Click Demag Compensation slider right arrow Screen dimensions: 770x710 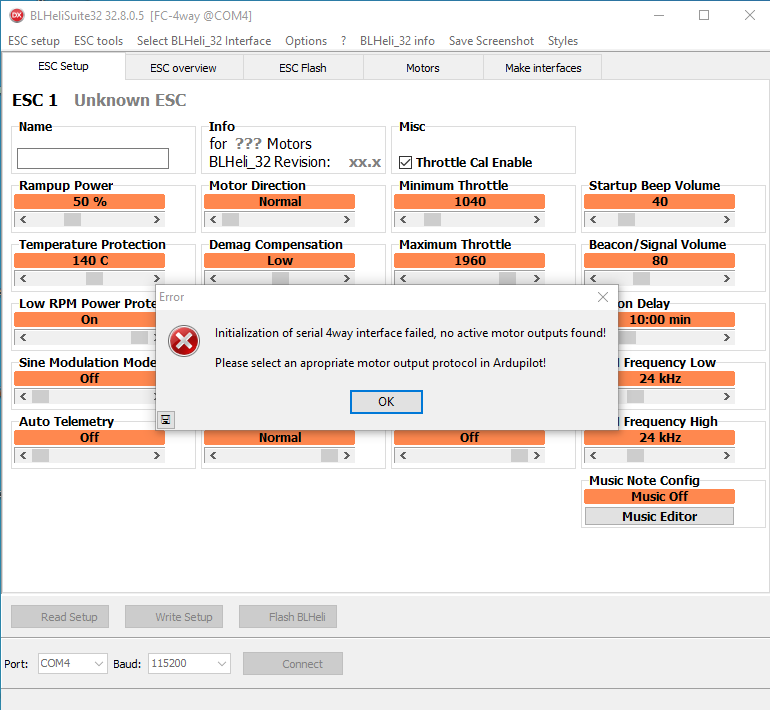[x=347, y=278]
